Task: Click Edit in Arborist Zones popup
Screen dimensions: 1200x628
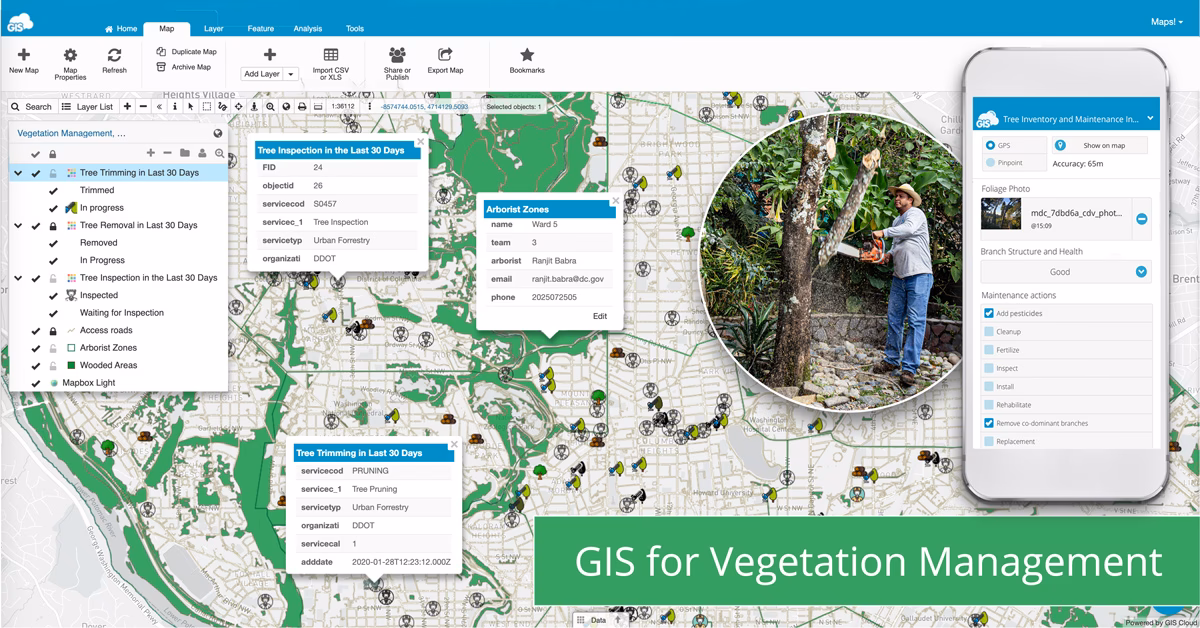Action: [599, 316]
